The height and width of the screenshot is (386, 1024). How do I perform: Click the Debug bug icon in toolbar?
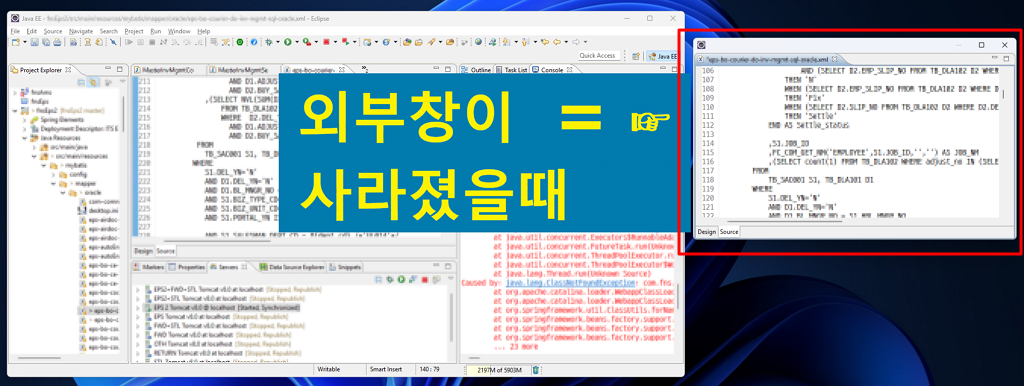click(268, 42)
